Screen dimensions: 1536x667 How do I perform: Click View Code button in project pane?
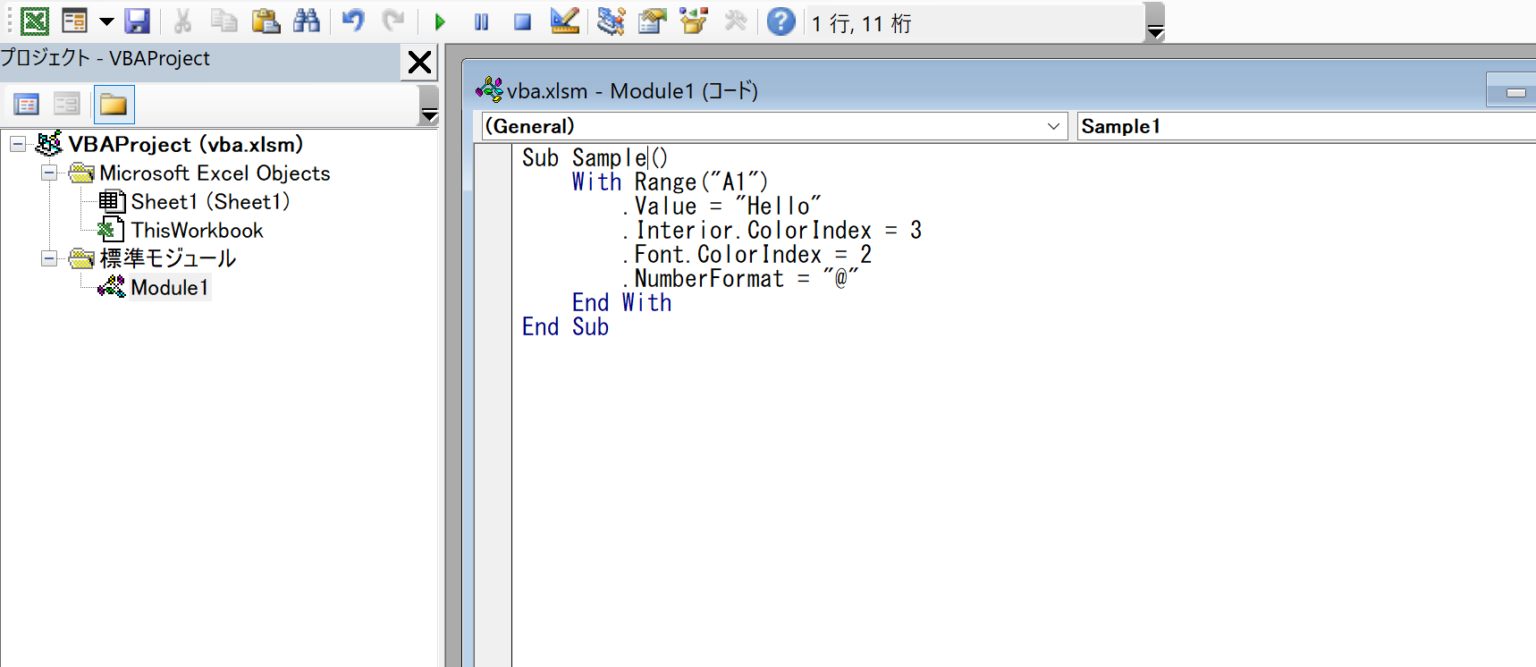(26, 104)
